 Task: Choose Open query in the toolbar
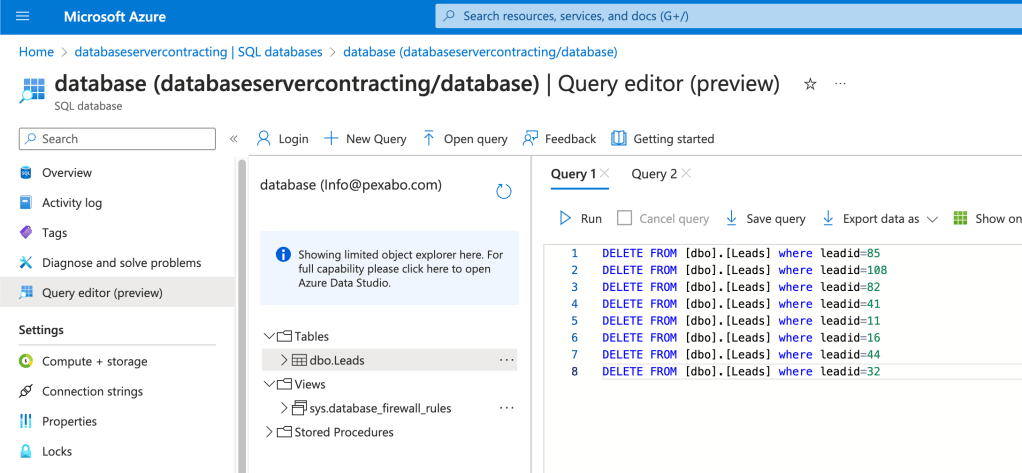[x=475, y=139]
